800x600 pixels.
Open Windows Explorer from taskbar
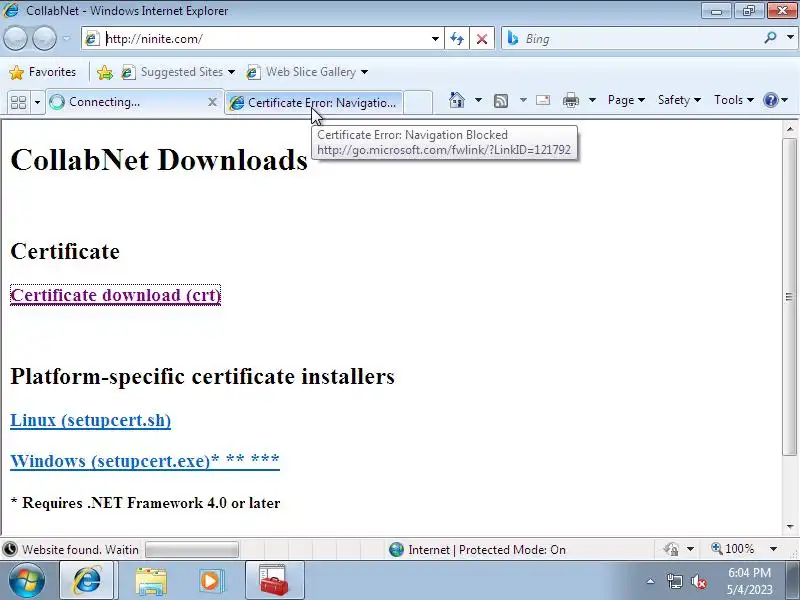click(151, 581)
